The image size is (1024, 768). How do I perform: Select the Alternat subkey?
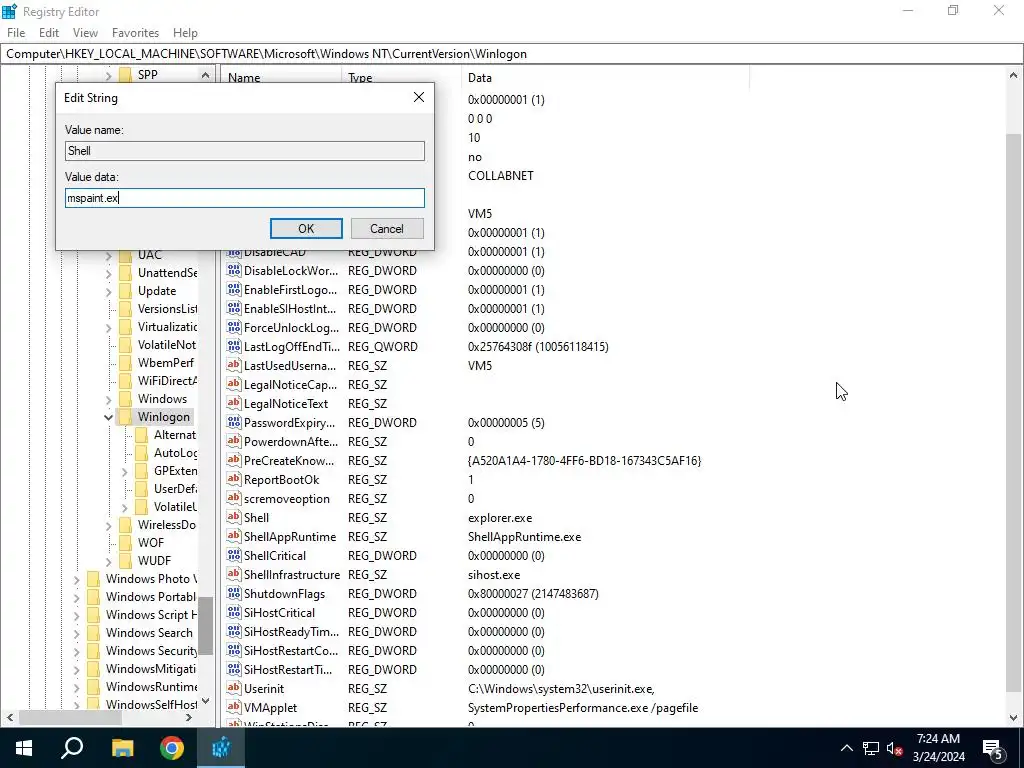tap(174, 435)
